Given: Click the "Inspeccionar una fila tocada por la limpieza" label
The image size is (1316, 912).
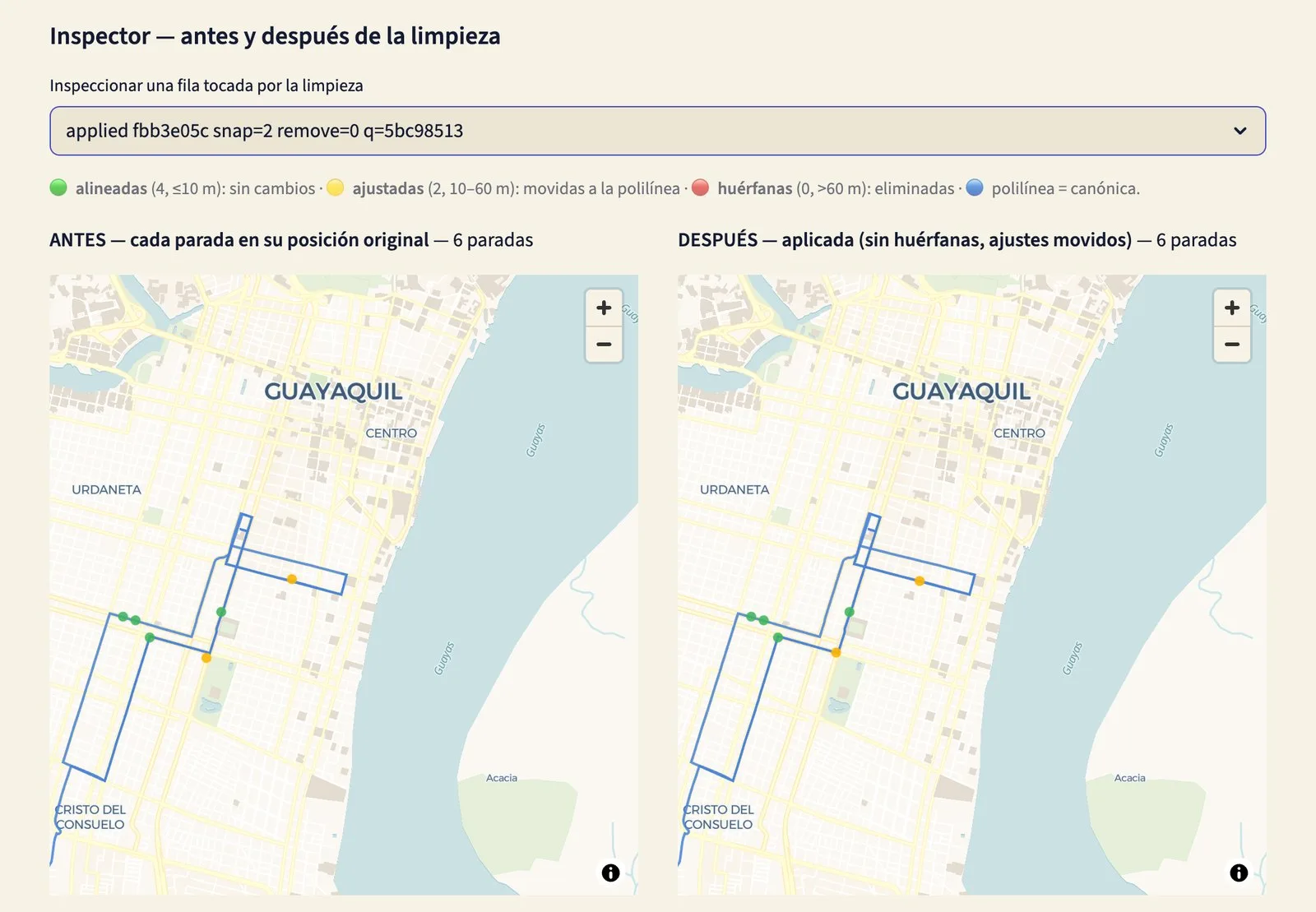Looking at the screenshot, I should 206,86.
